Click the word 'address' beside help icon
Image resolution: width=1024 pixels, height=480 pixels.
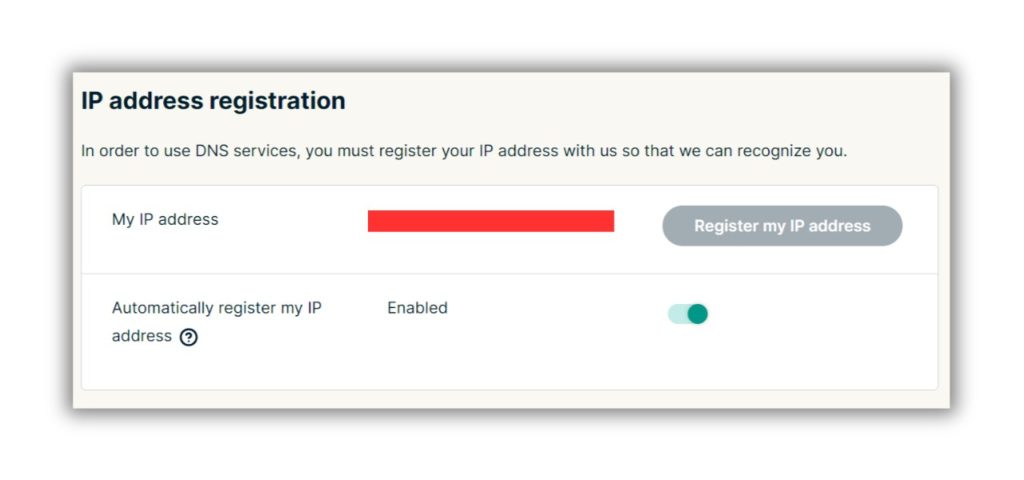point(142,336)
